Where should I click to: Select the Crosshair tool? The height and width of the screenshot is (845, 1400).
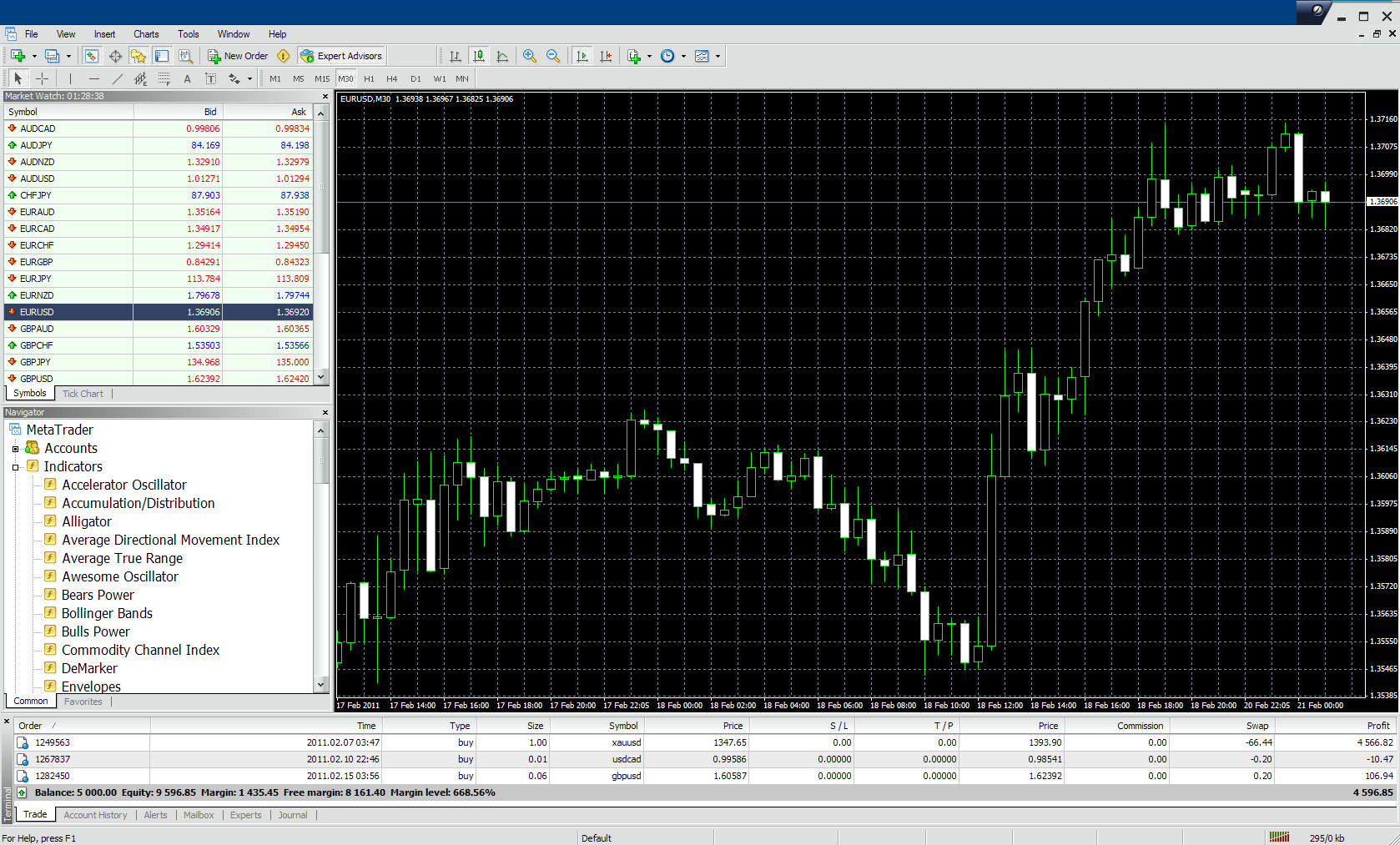tap(42, 78)
